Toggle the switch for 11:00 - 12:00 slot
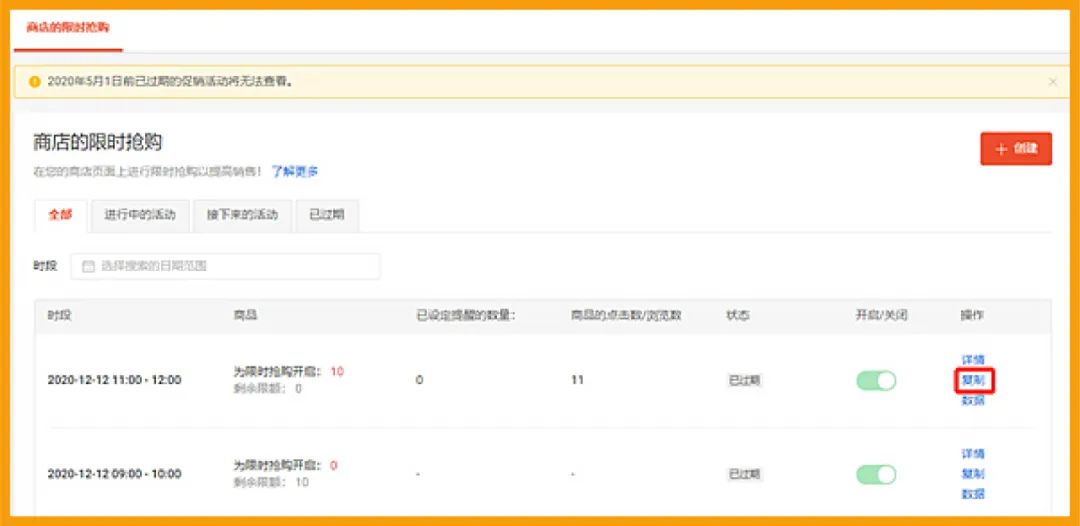Screen dimensions: 1080x526 click(876, 381)
